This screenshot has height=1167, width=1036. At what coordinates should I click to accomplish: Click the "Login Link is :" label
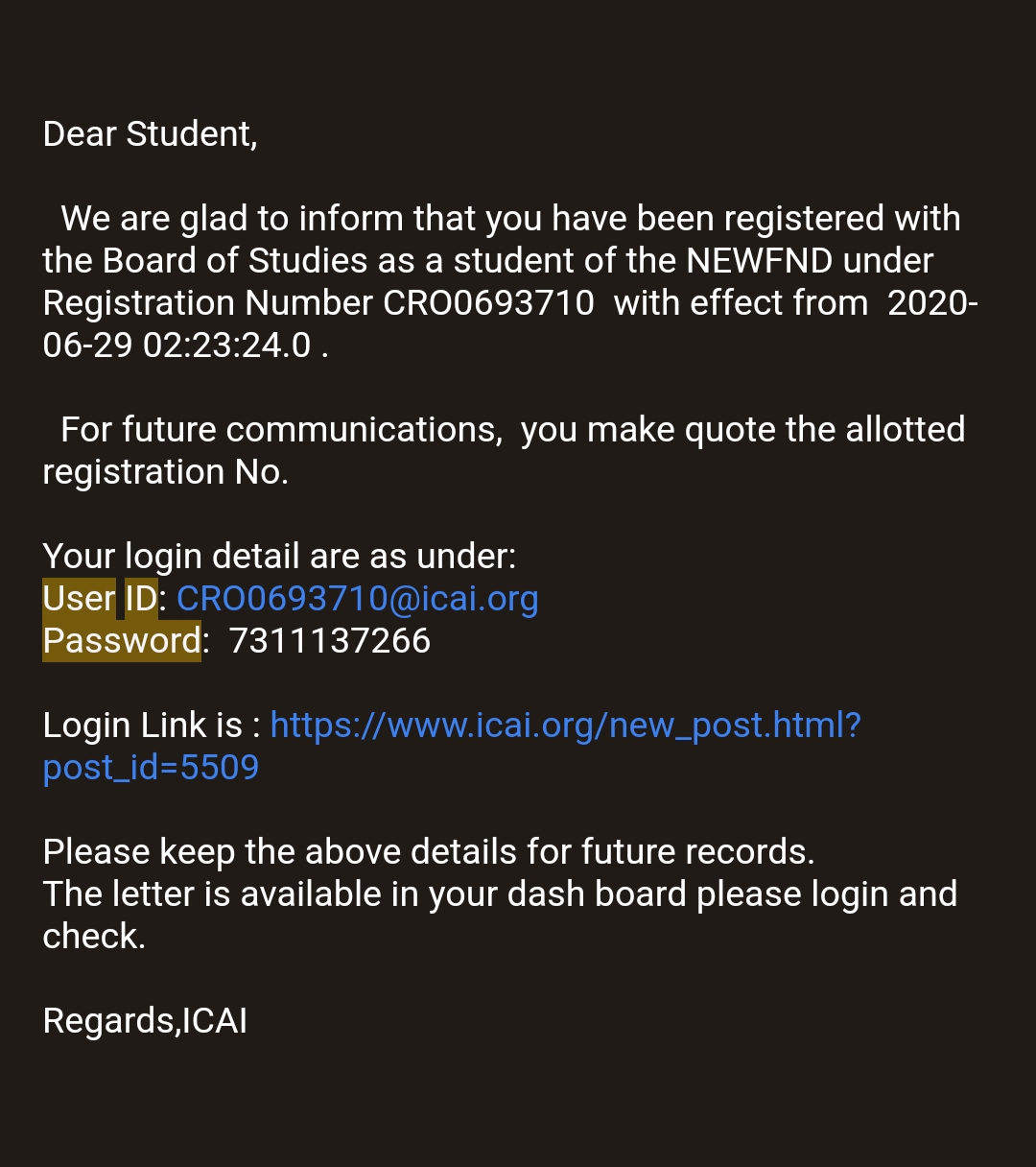point(152,726)
